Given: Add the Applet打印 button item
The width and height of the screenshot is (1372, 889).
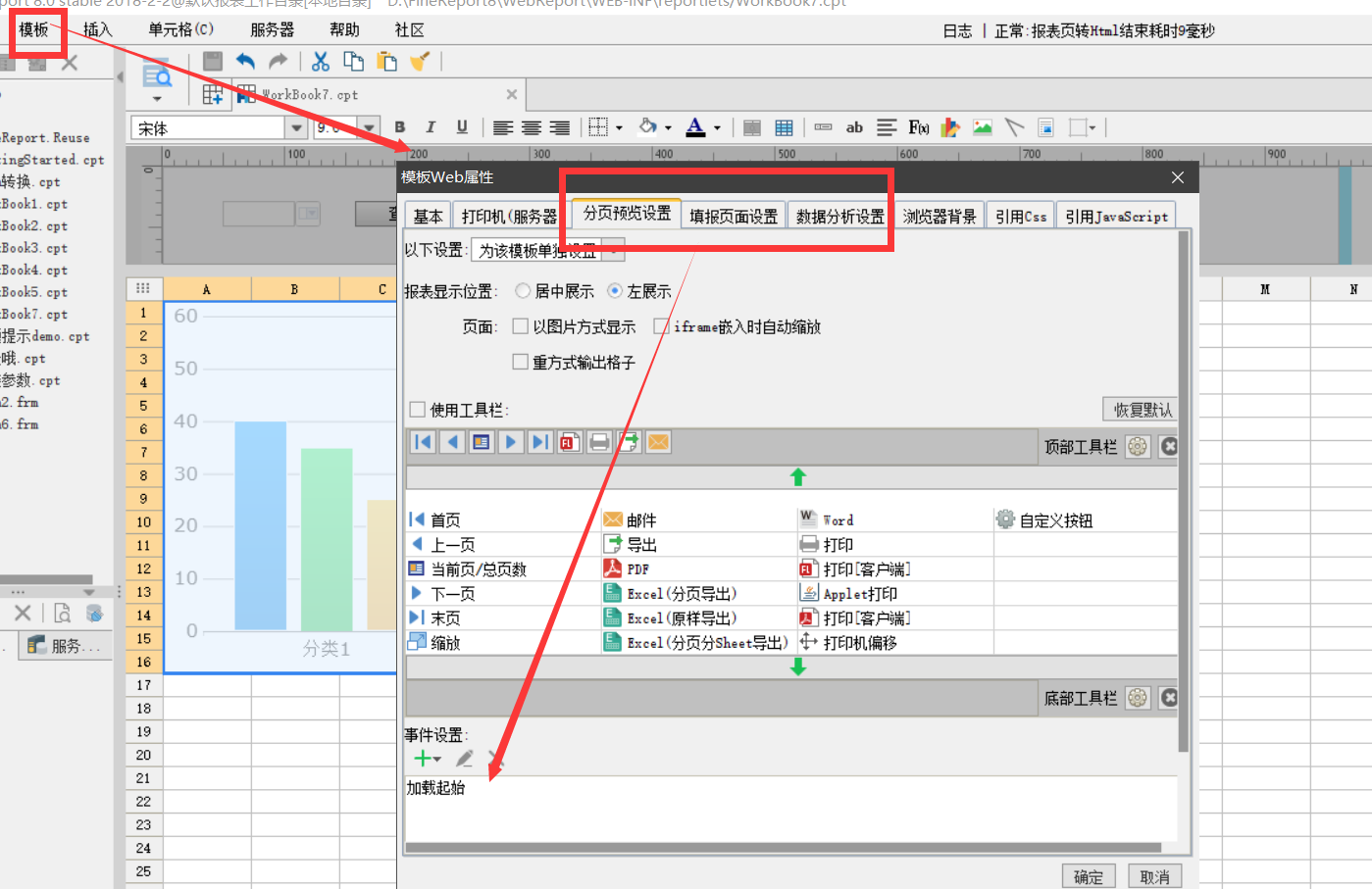Looking at the screenshot, I should 849,594.
